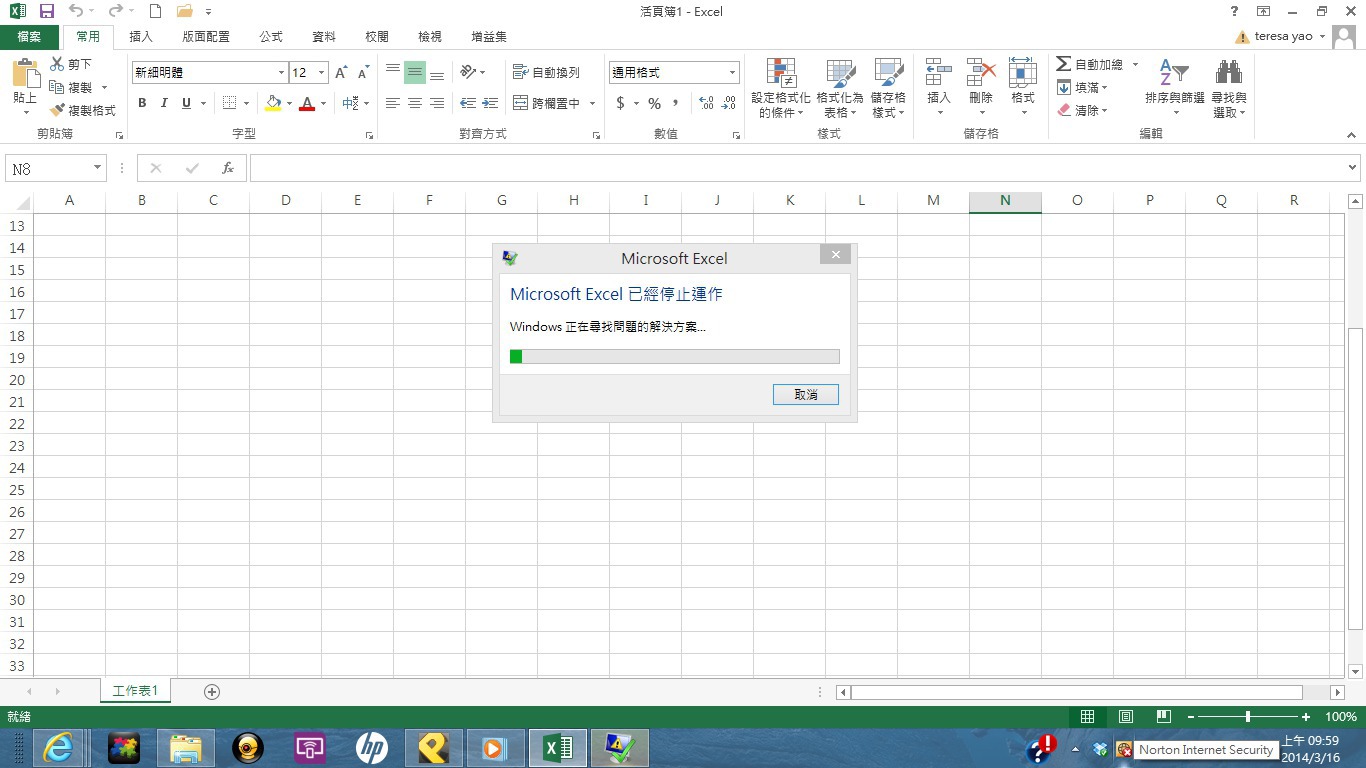This screenshot has height=768, width=1366.
Task: Switch to Normal view in status bar
Action: click(1087, 717)
